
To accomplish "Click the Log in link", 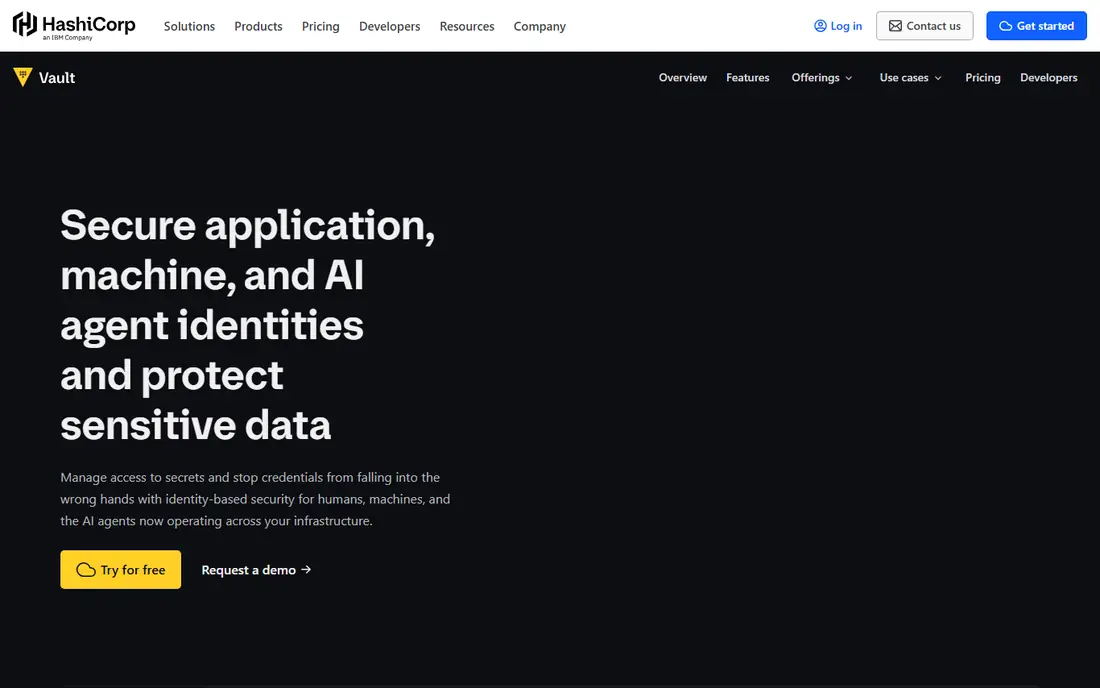I will coord(838,26).
